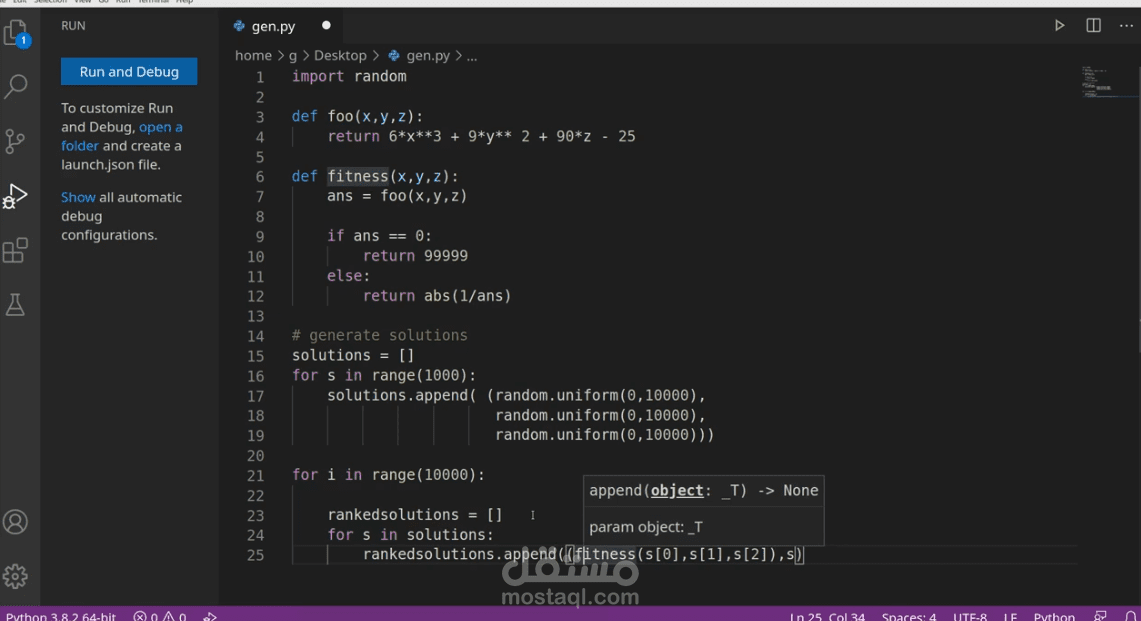Click the '# generate solutions' comment
The width and height of the screenshot is (1141, 621).
(380, 336)
